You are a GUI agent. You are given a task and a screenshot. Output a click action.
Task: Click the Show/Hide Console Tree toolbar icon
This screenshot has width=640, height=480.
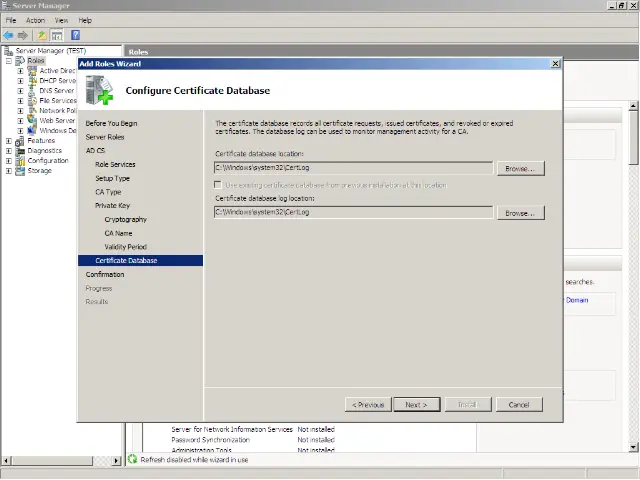58,35
